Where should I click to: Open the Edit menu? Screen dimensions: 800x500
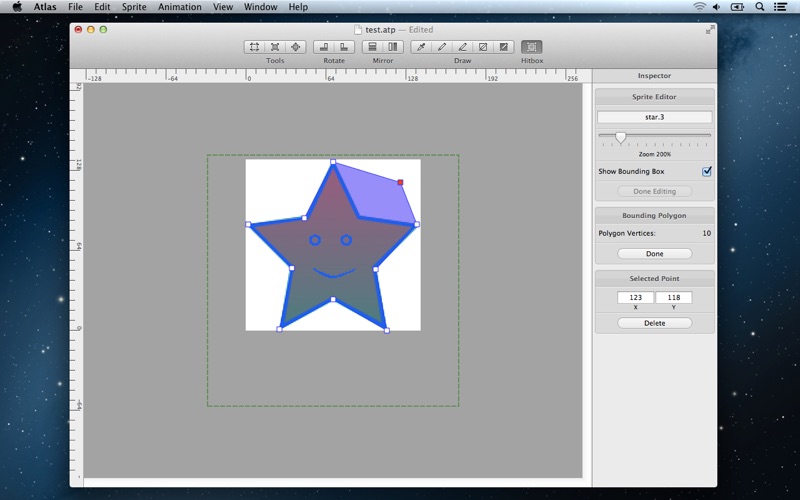[102, 7]
